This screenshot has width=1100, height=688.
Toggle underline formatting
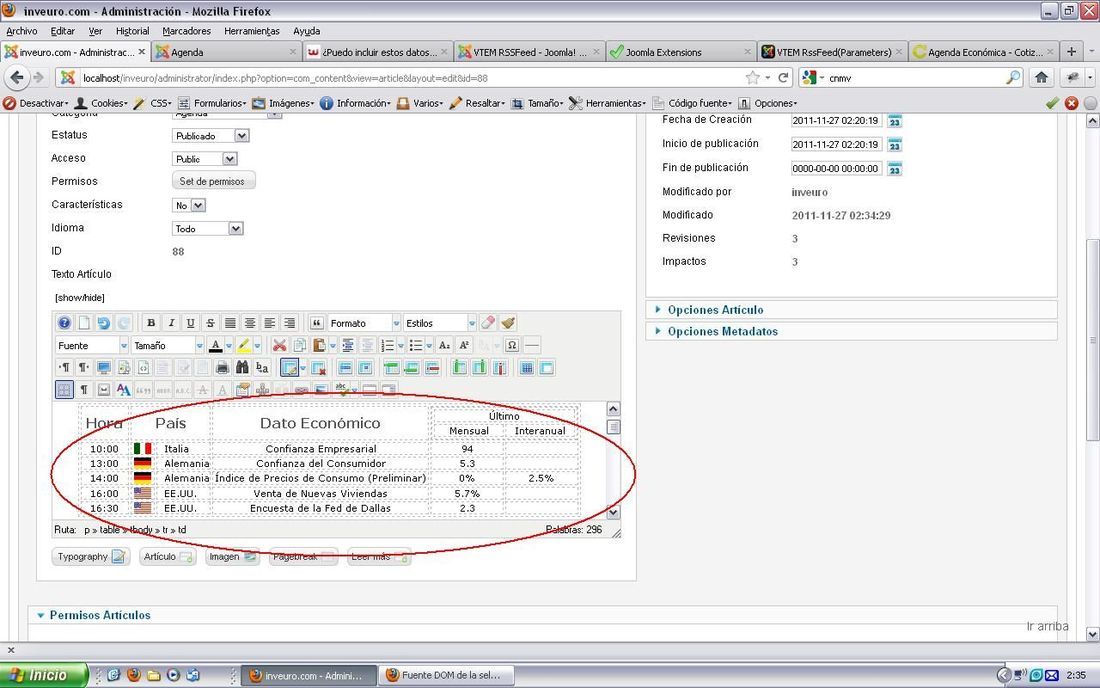click(190, 323)
